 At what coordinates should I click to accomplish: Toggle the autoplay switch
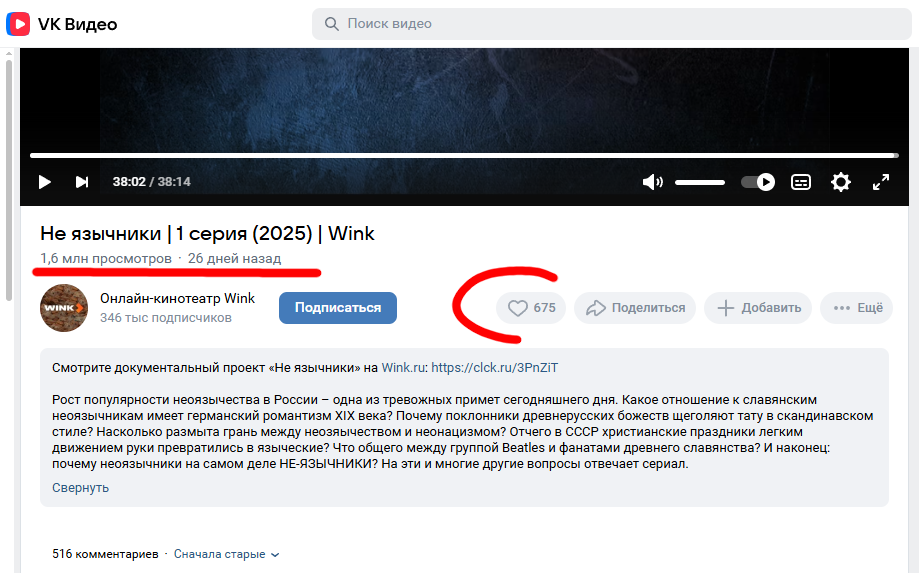click(x=758, y=182)
